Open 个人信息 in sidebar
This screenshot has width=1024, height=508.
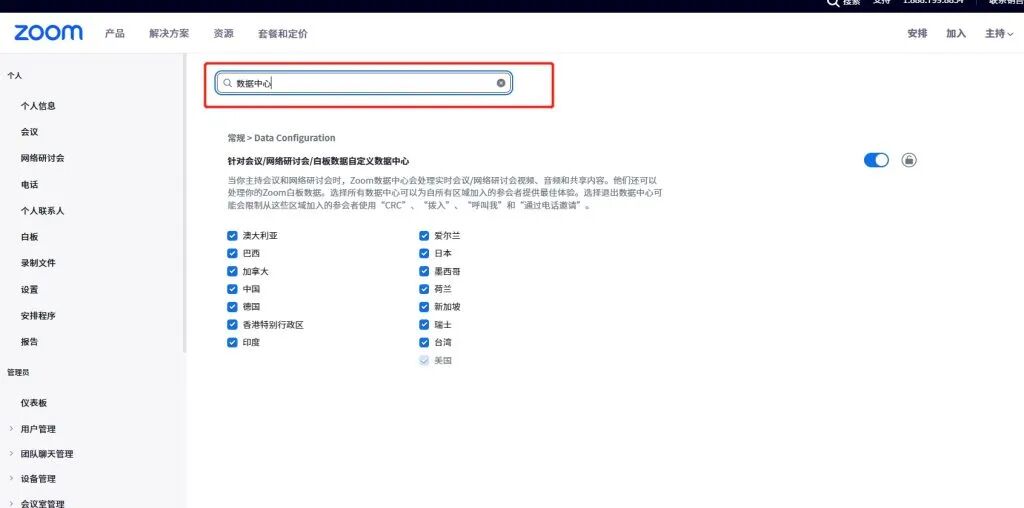[38, 106]
